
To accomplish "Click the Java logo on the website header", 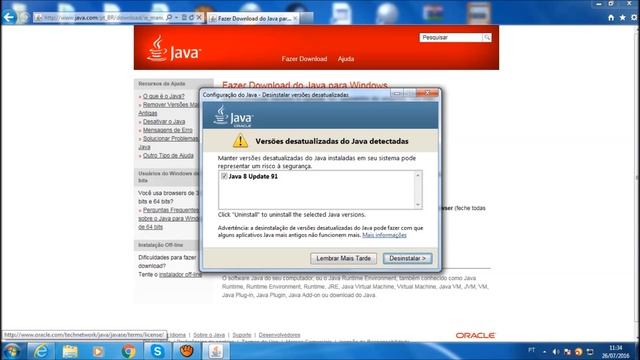I will (174, 49).
